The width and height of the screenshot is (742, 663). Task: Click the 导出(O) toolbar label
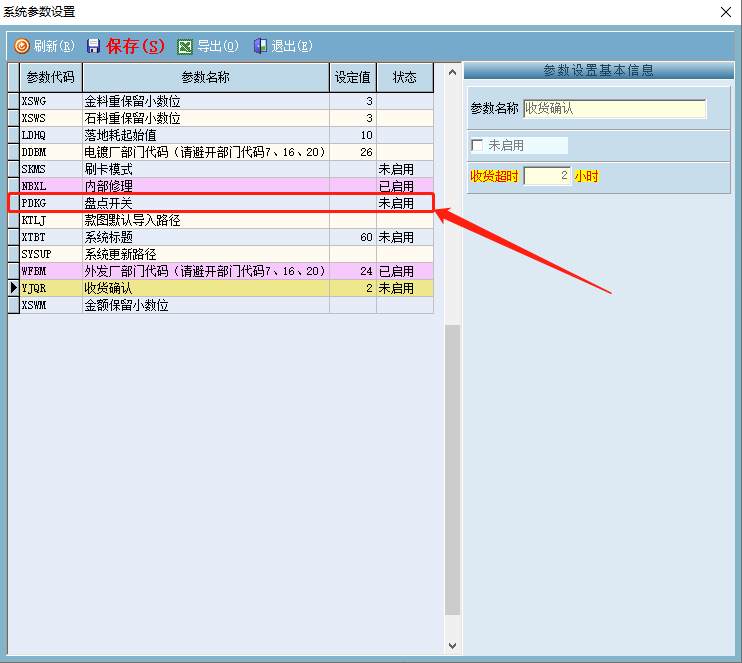(218, 46)
